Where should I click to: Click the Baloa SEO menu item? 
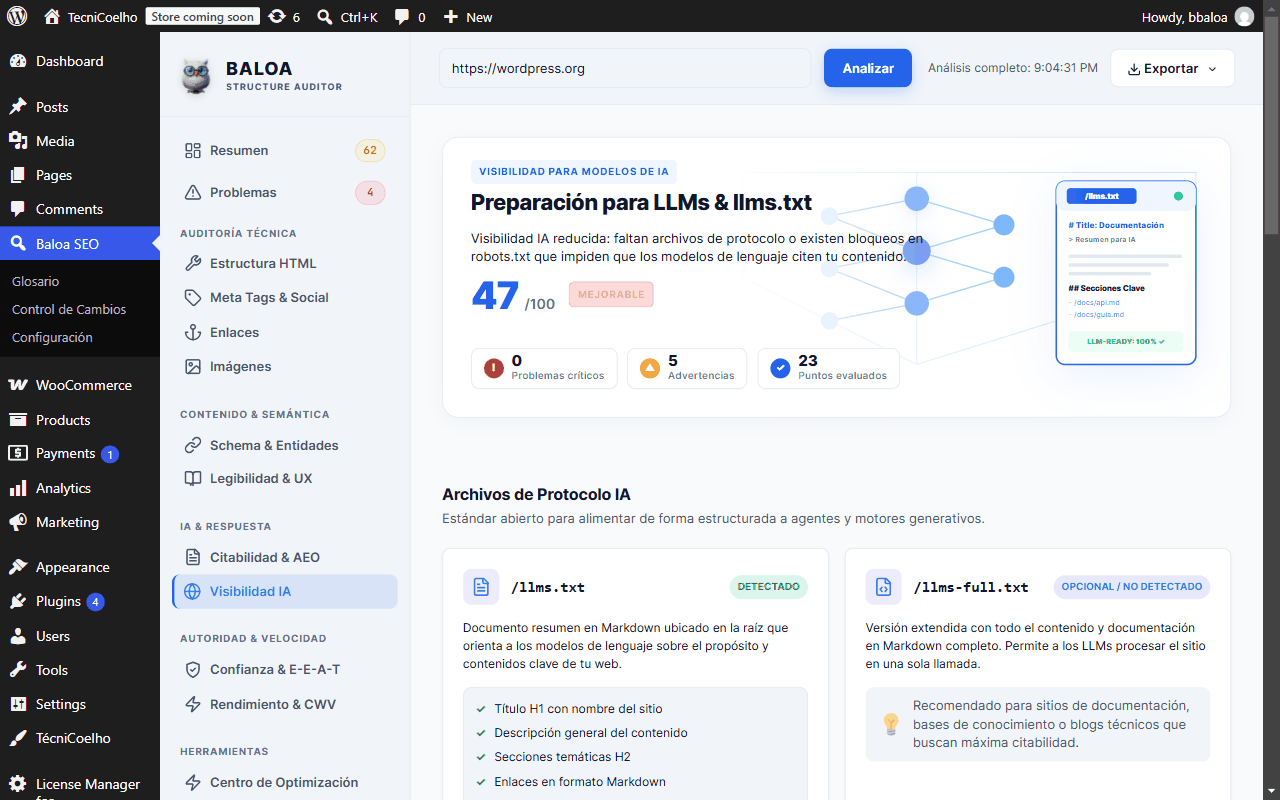[x=80, y=243]
